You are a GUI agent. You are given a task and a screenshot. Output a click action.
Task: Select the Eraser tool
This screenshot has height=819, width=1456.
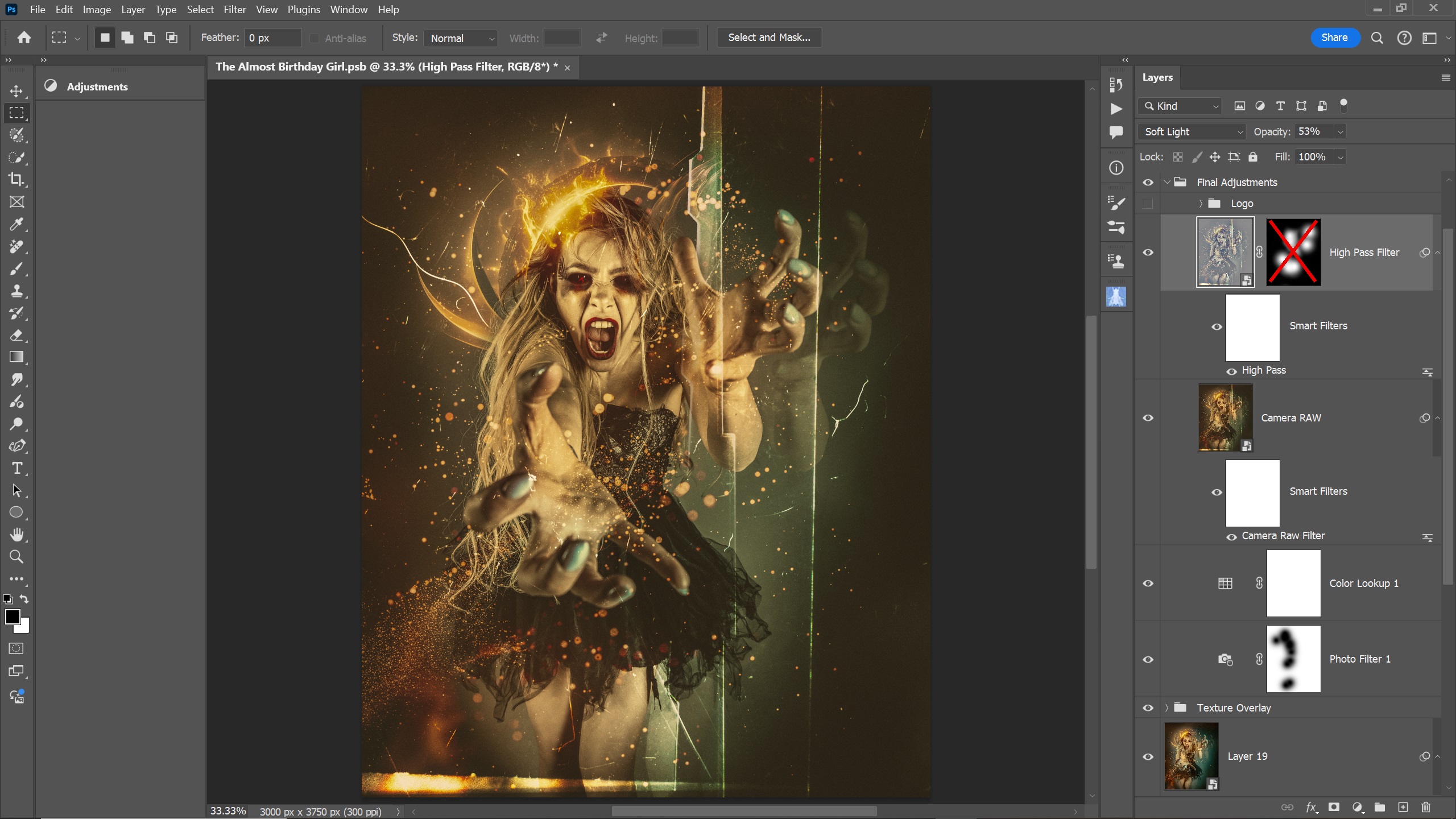pyautogui.click(x=16, y=335)
